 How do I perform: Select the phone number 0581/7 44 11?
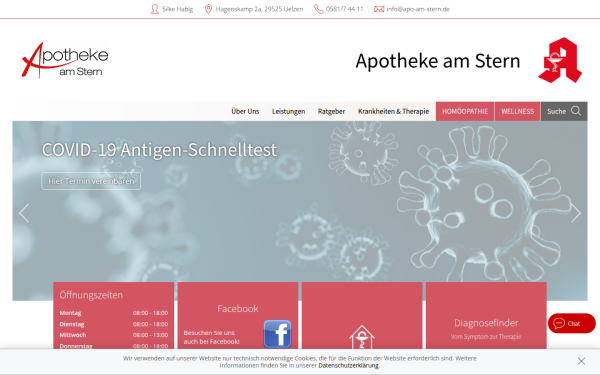click(x=344, y=9)
